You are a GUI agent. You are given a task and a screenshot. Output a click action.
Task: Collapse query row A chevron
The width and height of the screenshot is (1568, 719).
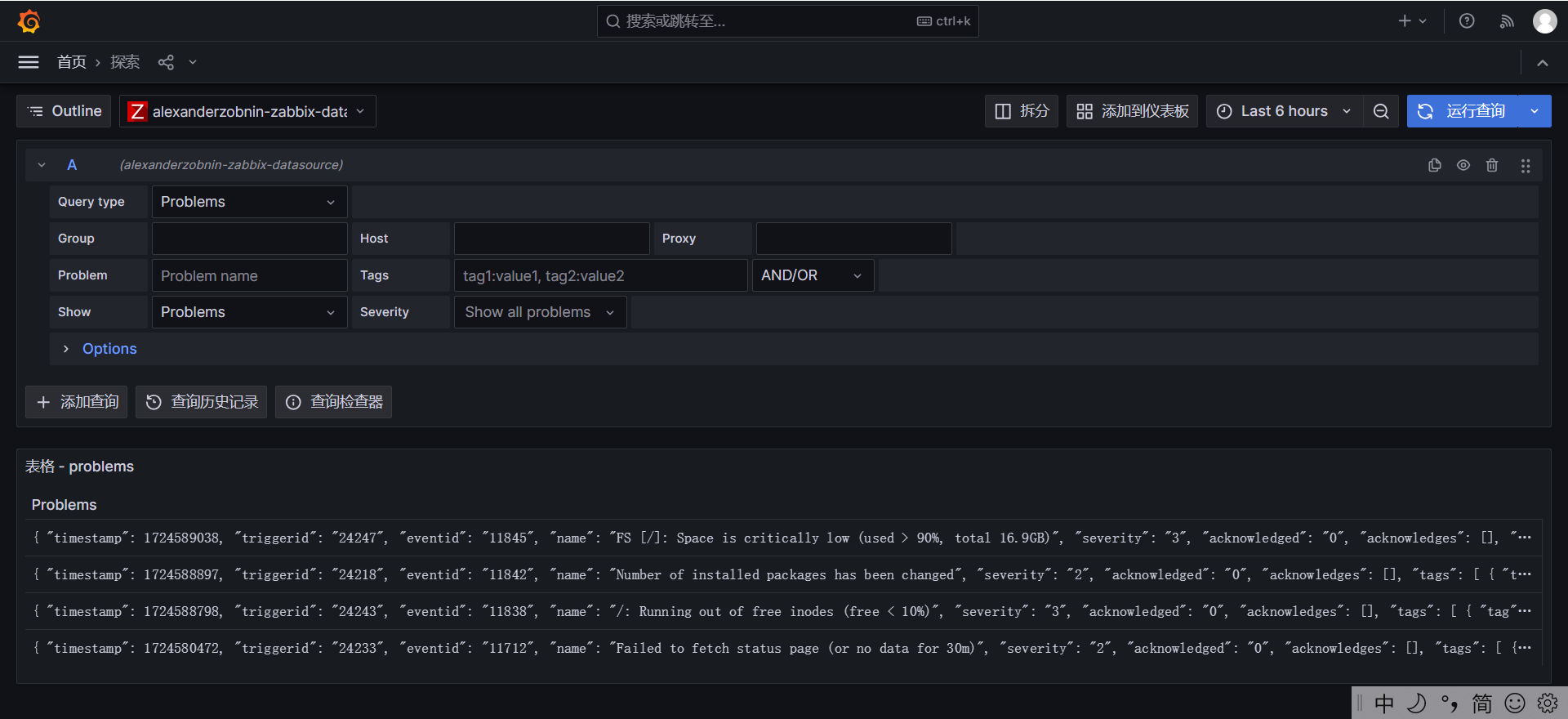point(42,165)
